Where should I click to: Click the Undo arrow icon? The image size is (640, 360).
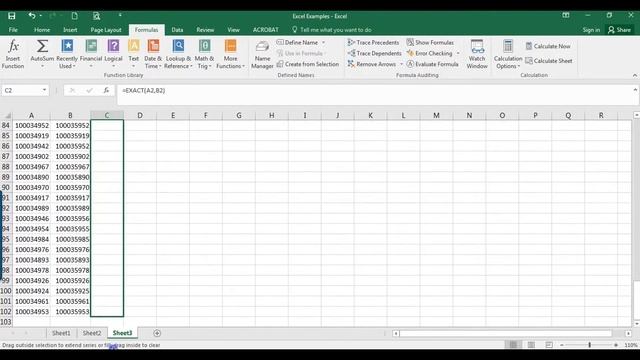[31, 16]
